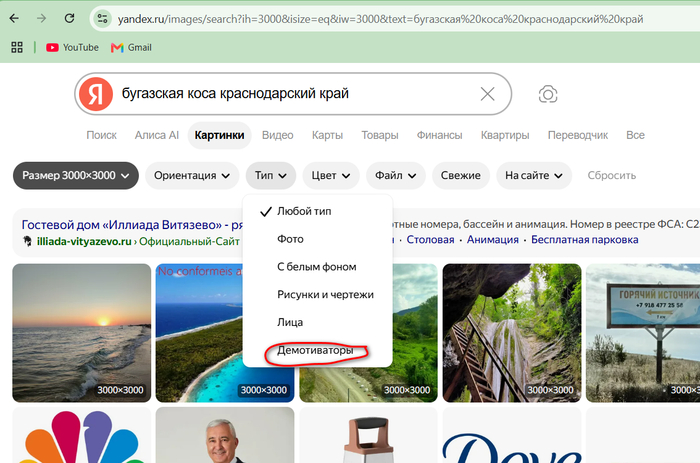The image size is (700, 463).
Task: Open the site information icon in the address bar
Action: tap(103, 19)
